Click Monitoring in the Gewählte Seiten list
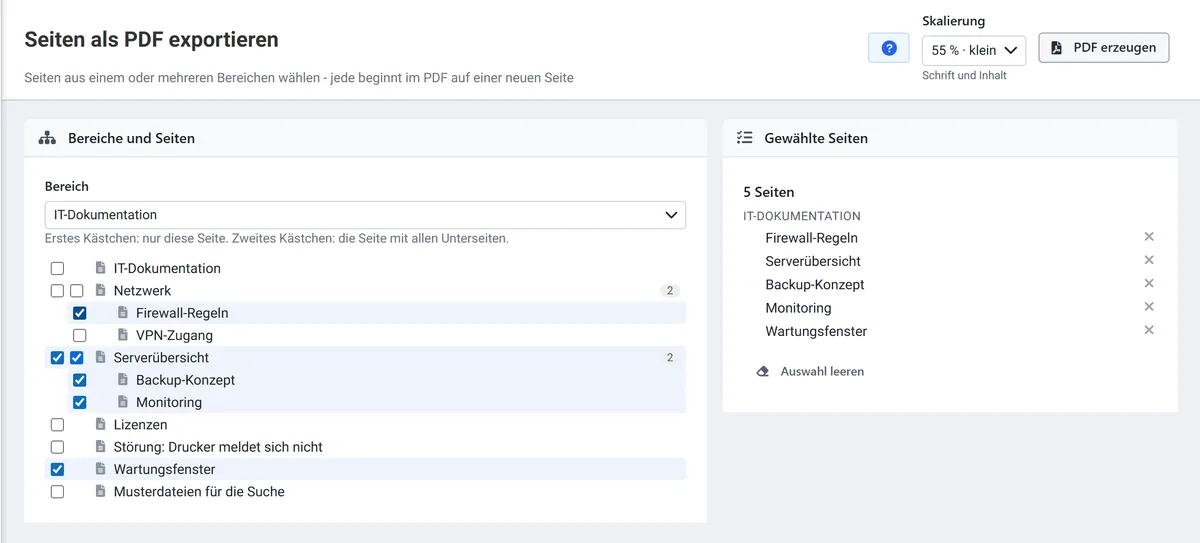The image size is (1200, 543). click(798, 308)
